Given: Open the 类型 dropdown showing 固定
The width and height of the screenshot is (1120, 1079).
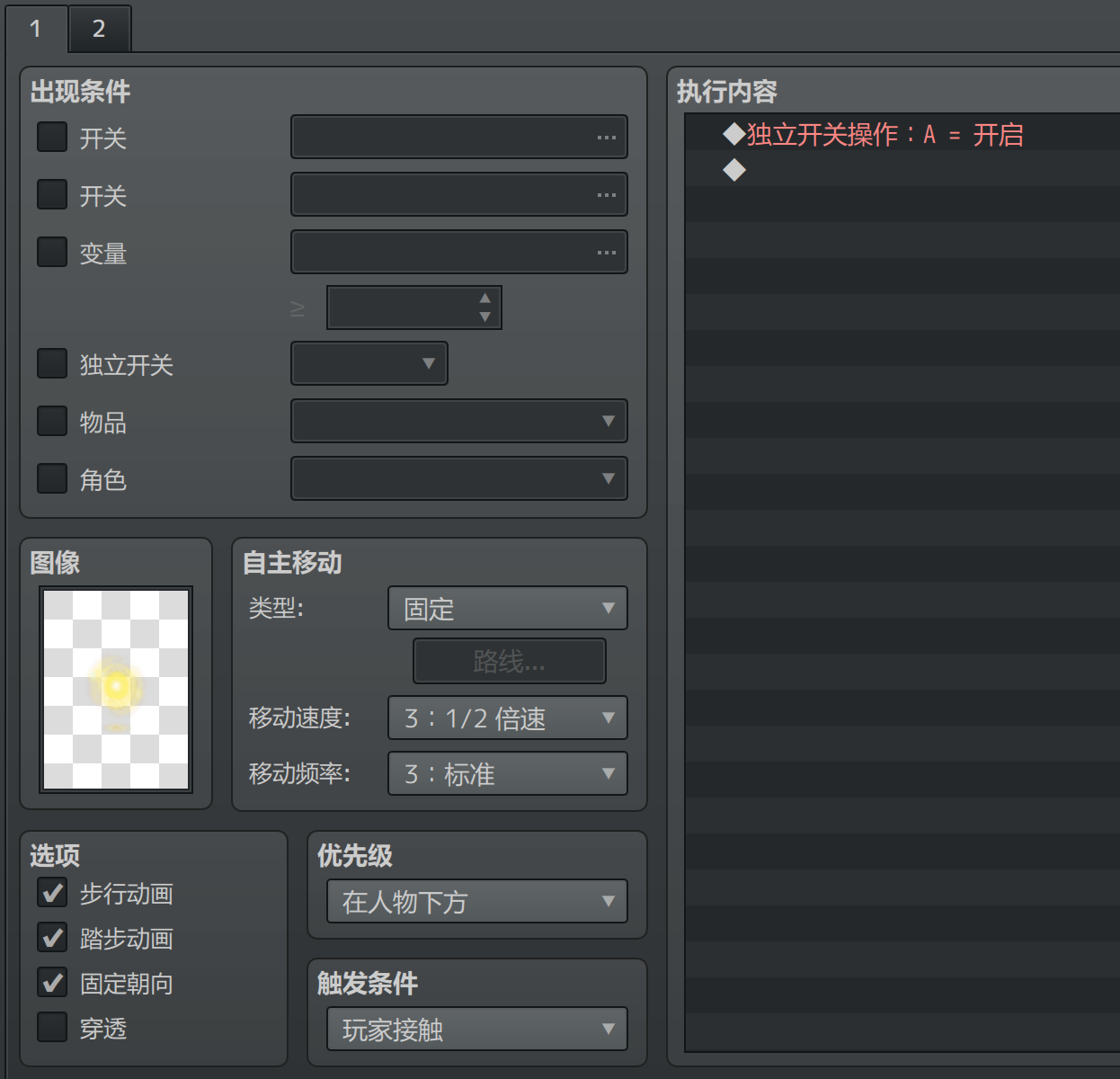Looking at the screenshot, I should point(508,608).
